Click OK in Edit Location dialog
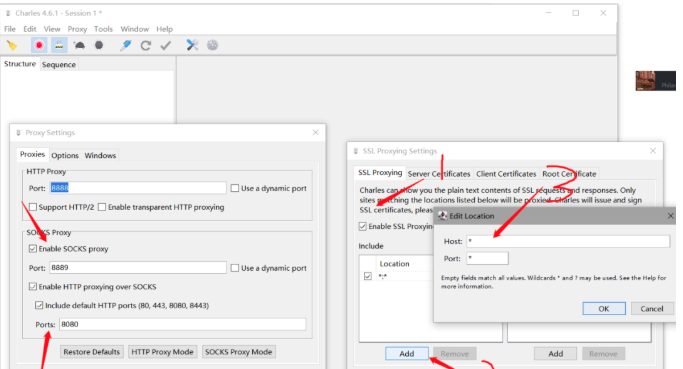The image size is (683, 369). pyautogui.click(x=604, y=308)
